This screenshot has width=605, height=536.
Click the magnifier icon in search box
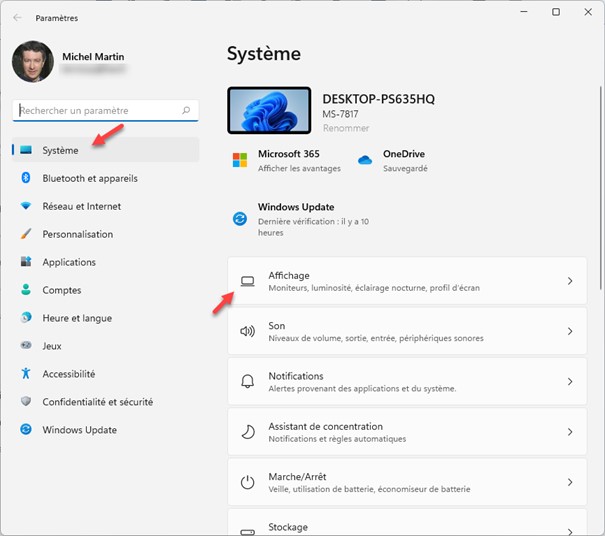coord(186,111)
